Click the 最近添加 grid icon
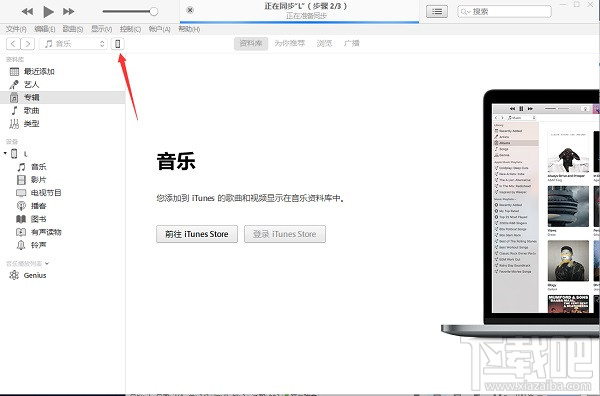Image resolution: width=600 pixels, height=396 pixels. click(x=14, y=72)
